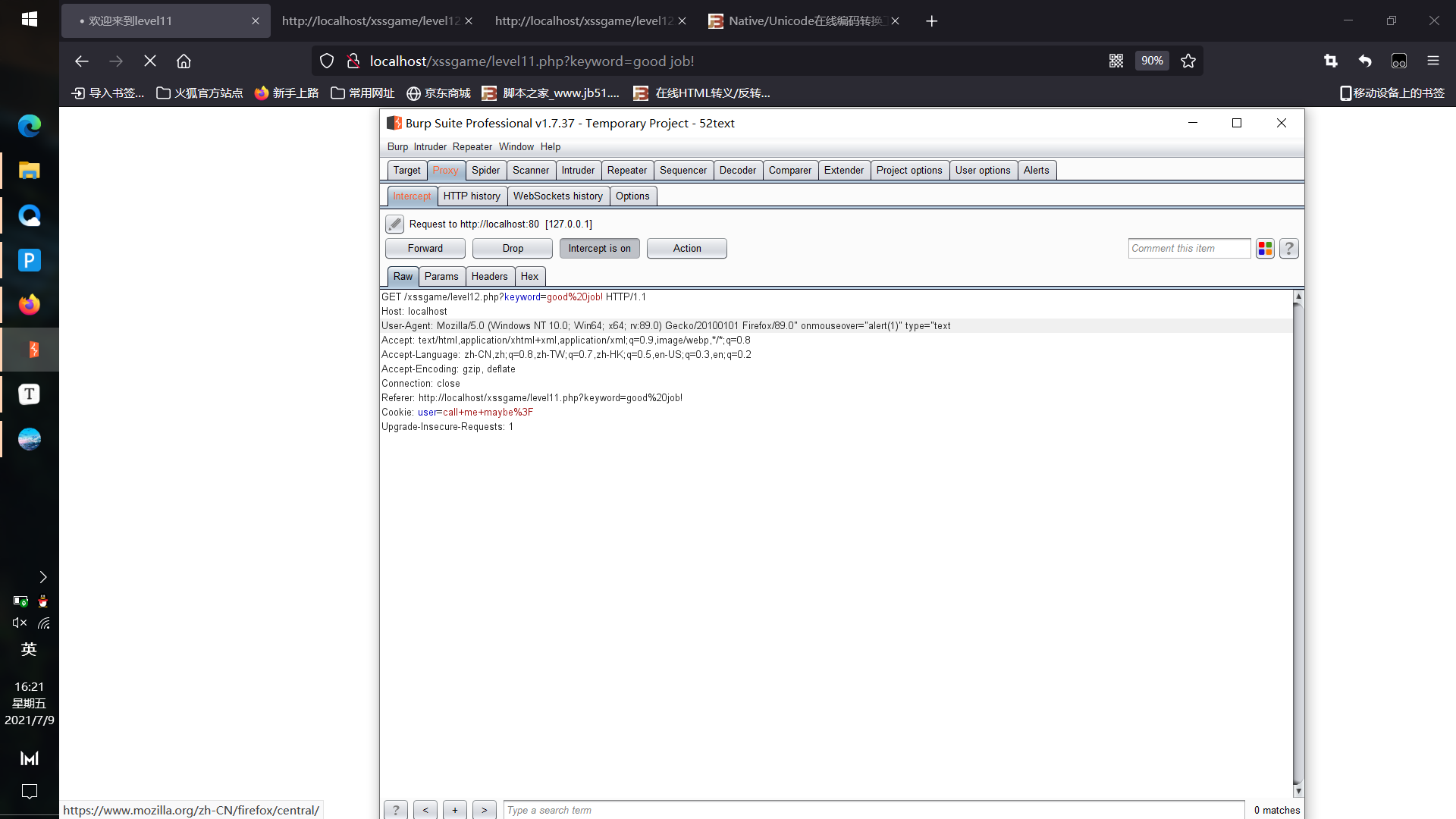Click the search help question mark button
Viewport: 1456px width, 819px height.
(395, 810)
